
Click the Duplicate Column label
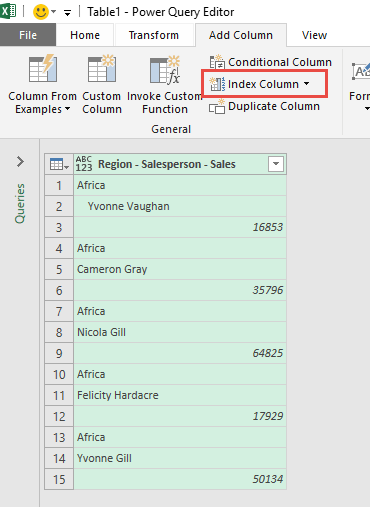coord(274,106)
